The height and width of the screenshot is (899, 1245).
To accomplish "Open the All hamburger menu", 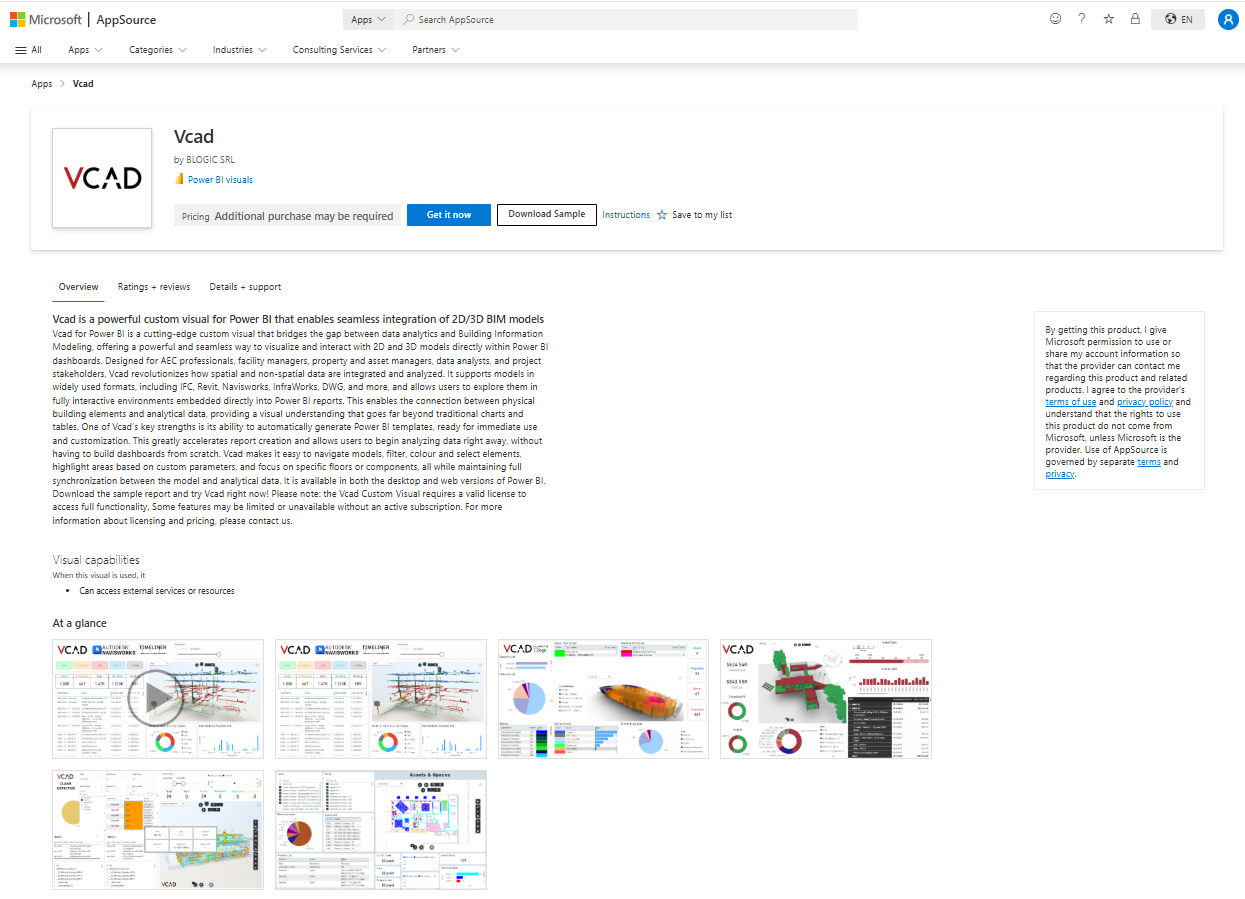I will coord(28,50).
